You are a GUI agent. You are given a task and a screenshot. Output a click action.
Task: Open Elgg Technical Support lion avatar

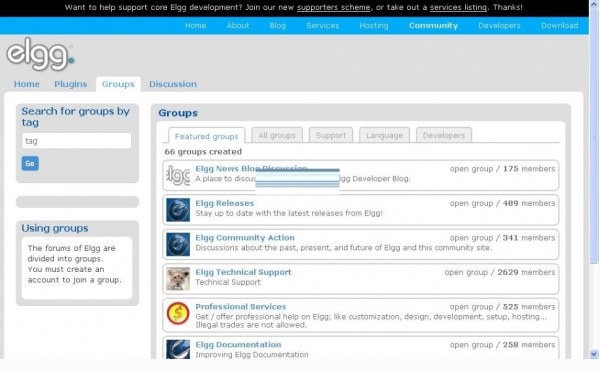point(178,279)
